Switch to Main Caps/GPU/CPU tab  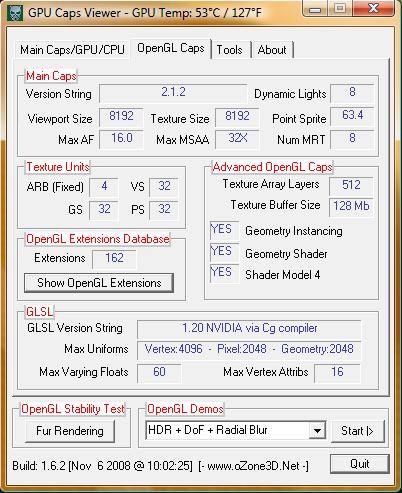pos(72,50)
